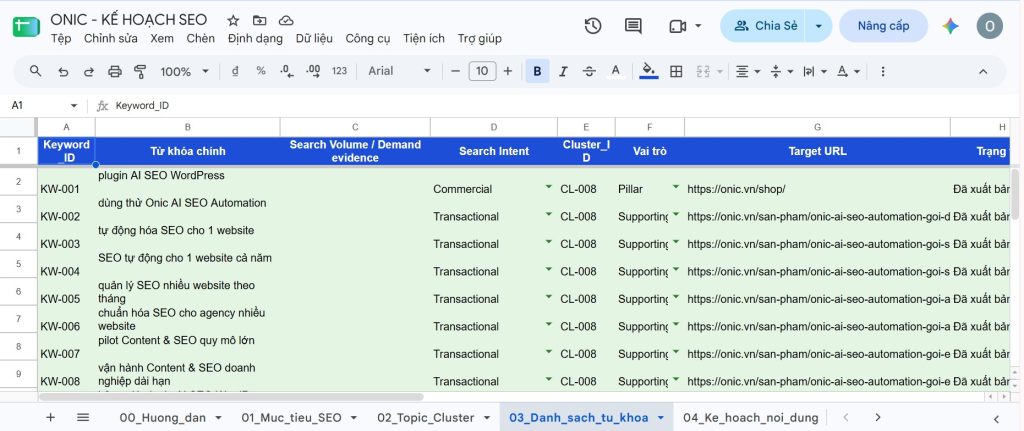Add a new sheet
1024x431 pixels.
[50, 417]
